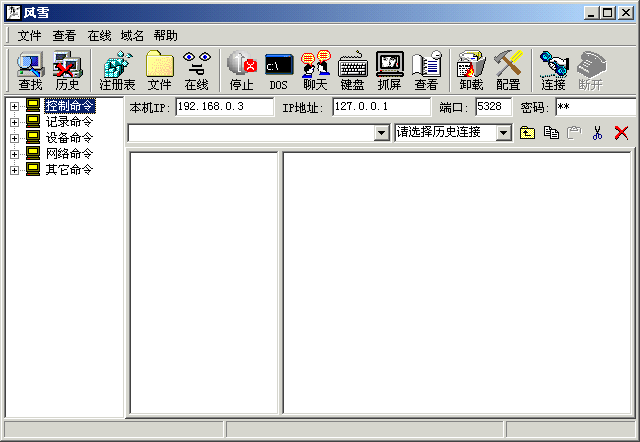This screenshot has height=442, width=640.
Task: Open the 聊天 (Chat) tool
Action: (315, 70)
